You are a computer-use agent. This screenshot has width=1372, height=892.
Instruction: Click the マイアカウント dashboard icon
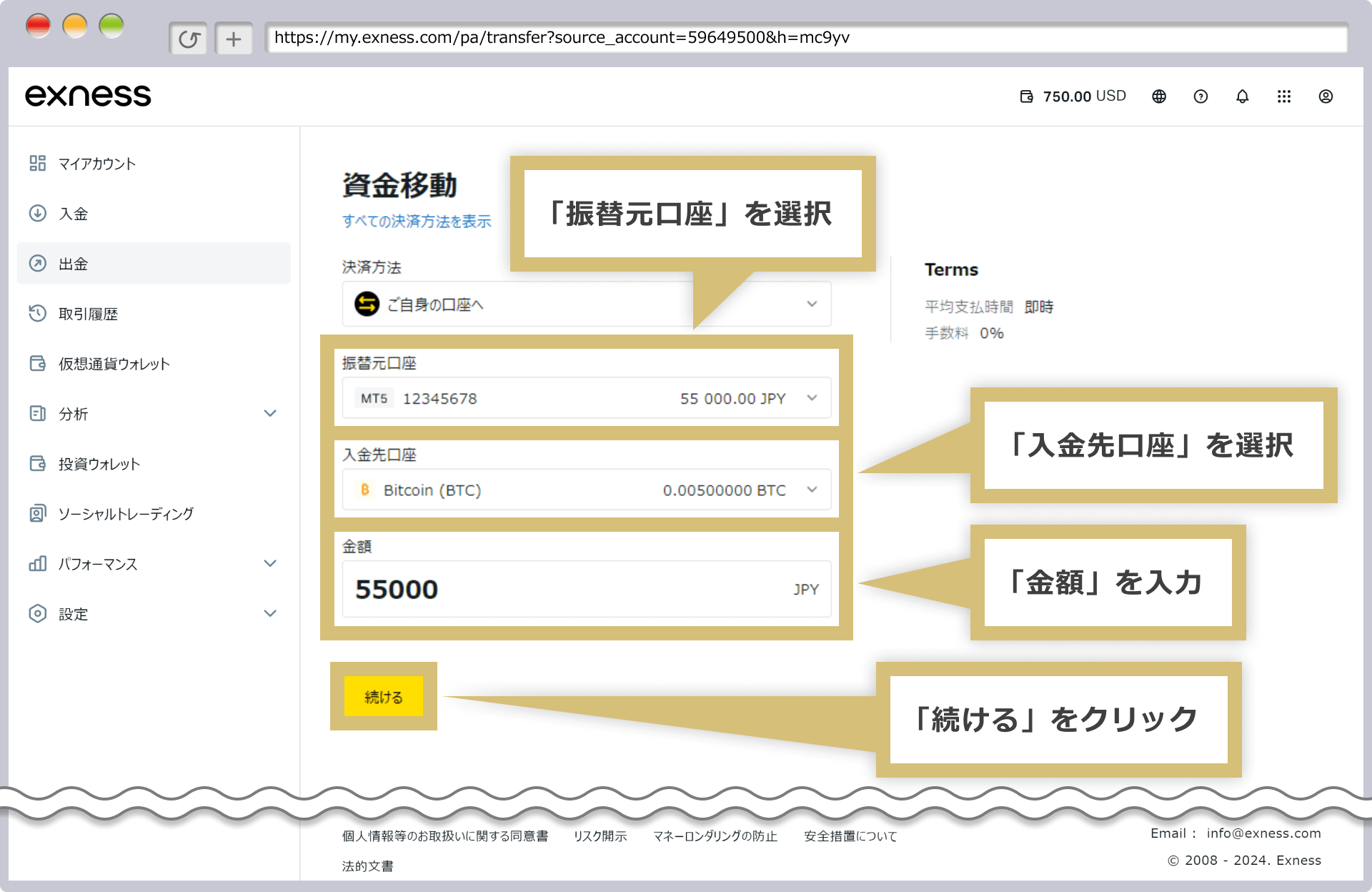(38, 163)
